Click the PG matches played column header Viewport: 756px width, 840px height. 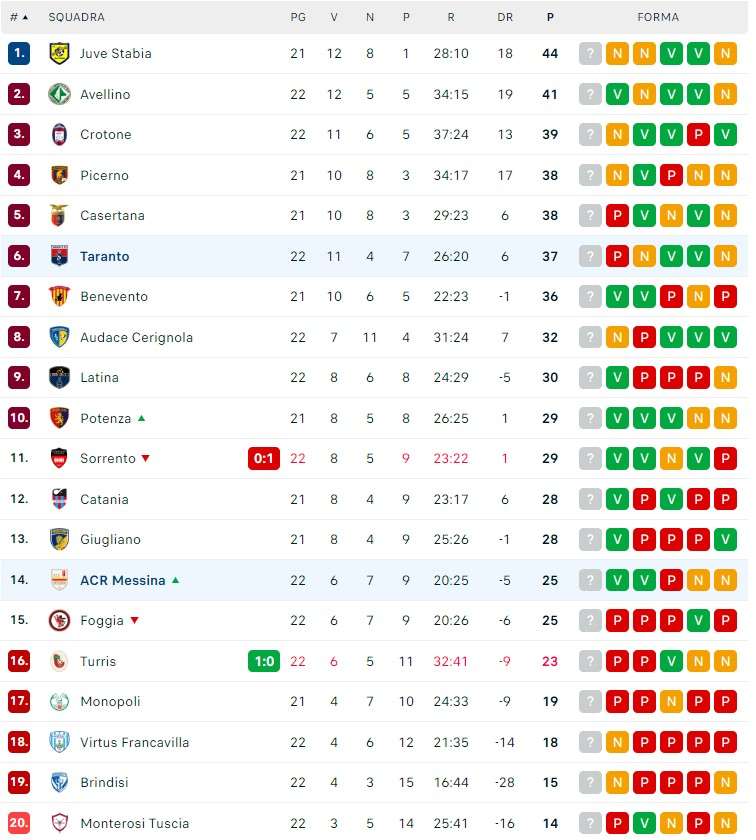click(298, 17)
